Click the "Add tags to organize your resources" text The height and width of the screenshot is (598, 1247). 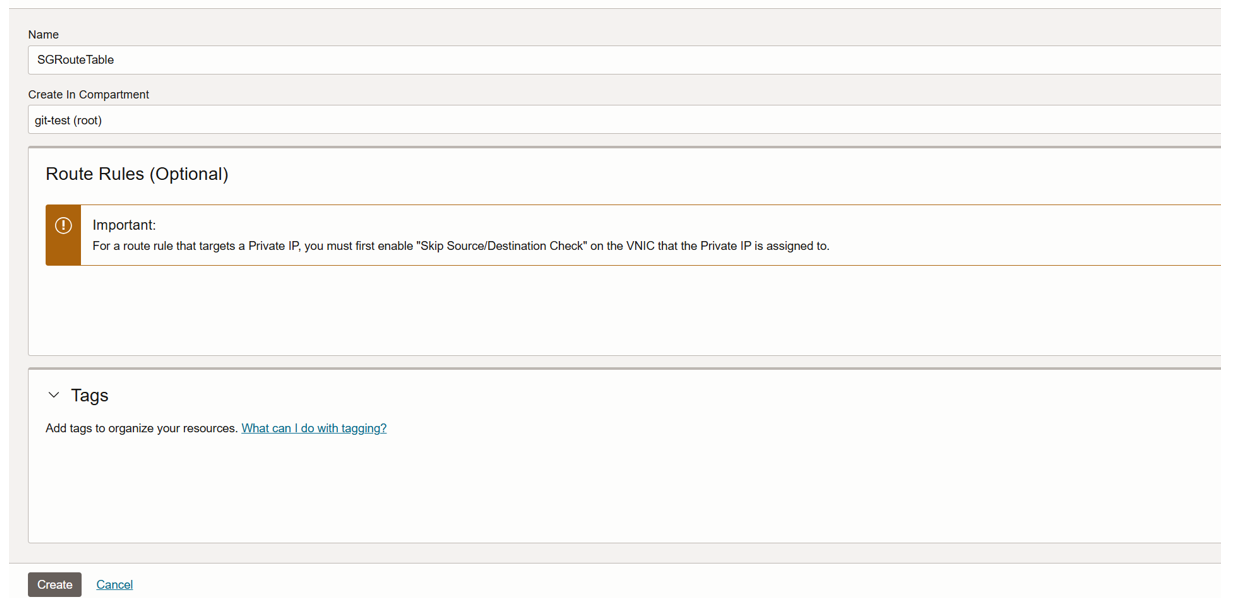pyautogui.click(x=141, y=428)
